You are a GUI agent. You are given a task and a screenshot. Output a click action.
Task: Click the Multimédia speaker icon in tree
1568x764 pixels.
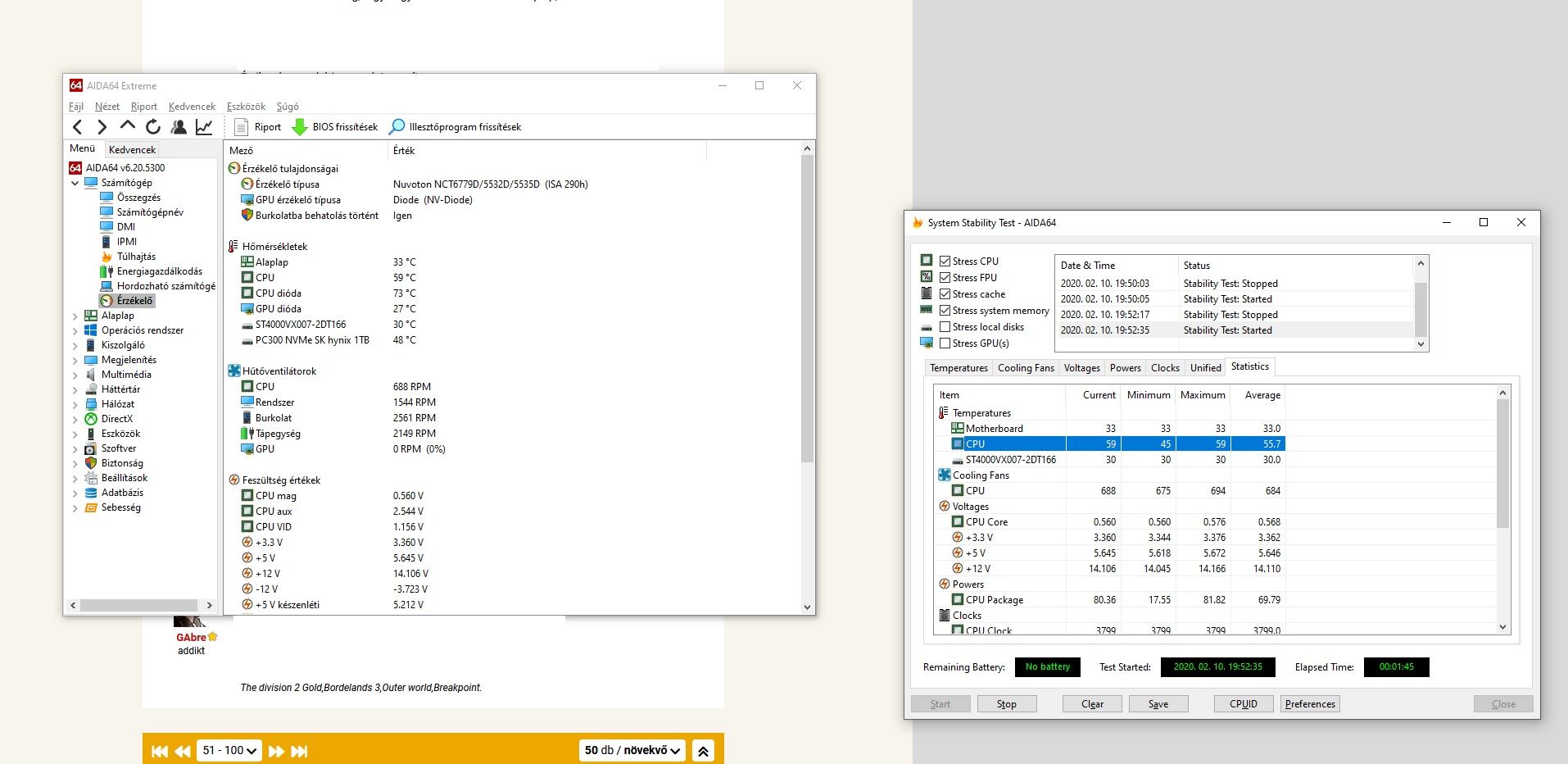91,375
